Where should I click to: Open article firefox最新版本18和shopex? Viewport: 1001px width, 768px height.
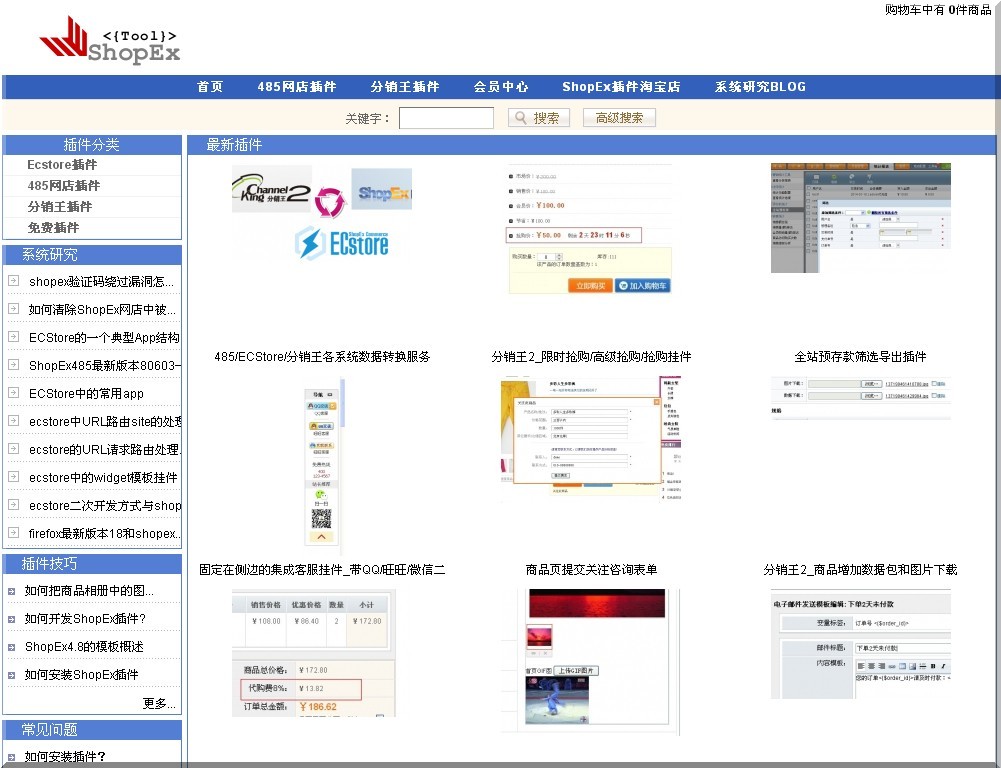(x=105, y=534)
